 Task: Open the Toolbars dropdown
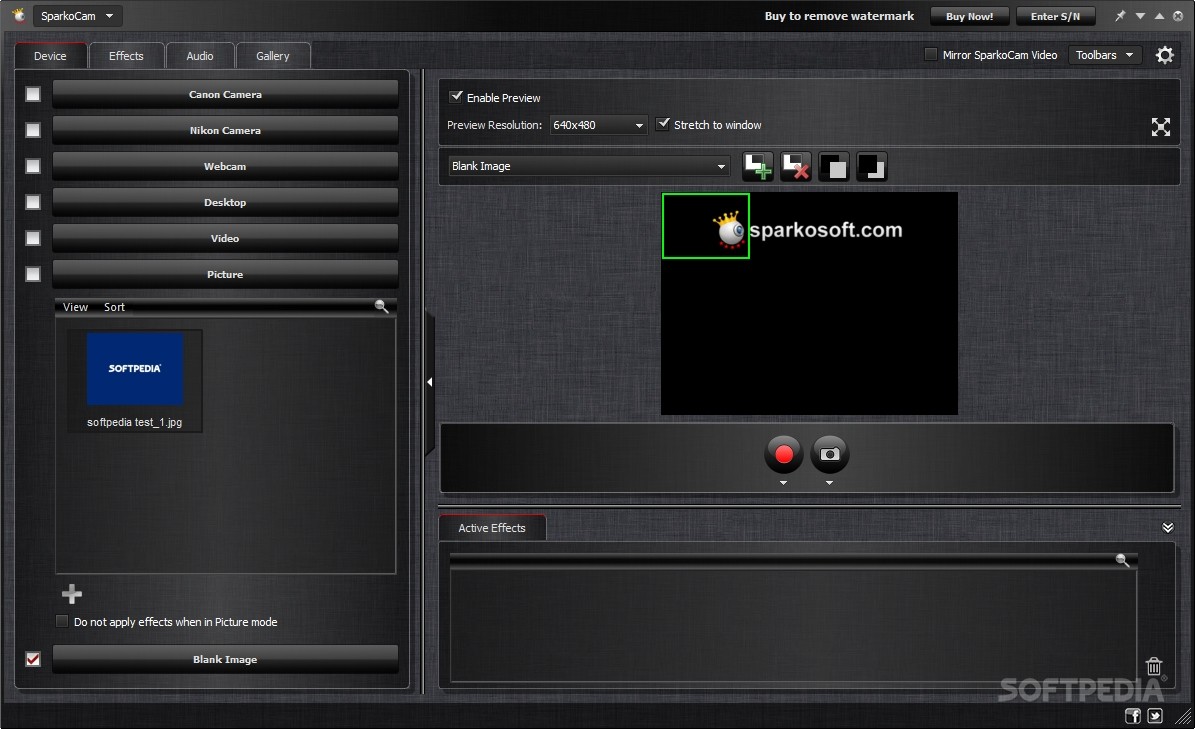click(x=1104, y=55)
